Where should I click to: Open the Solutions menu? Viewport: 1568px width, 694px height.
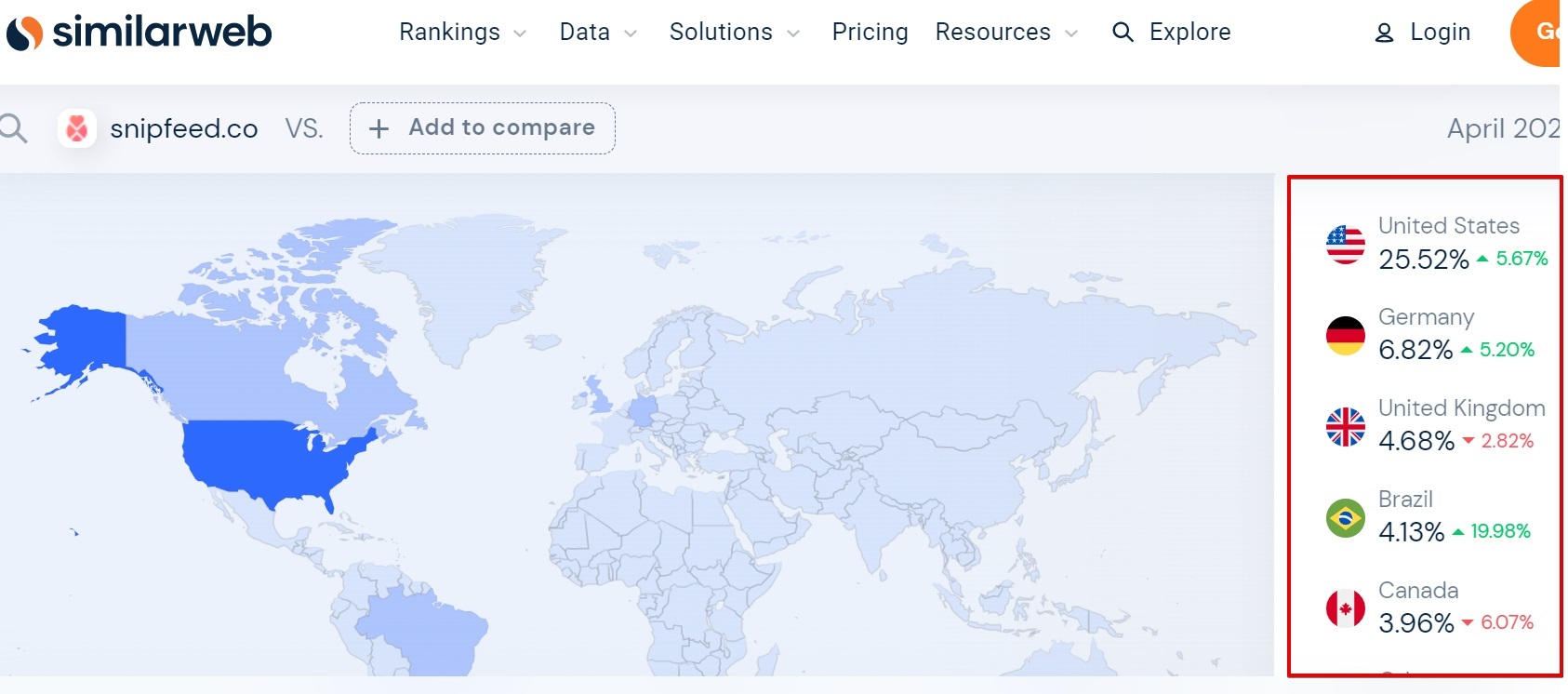tap(735, 33)
